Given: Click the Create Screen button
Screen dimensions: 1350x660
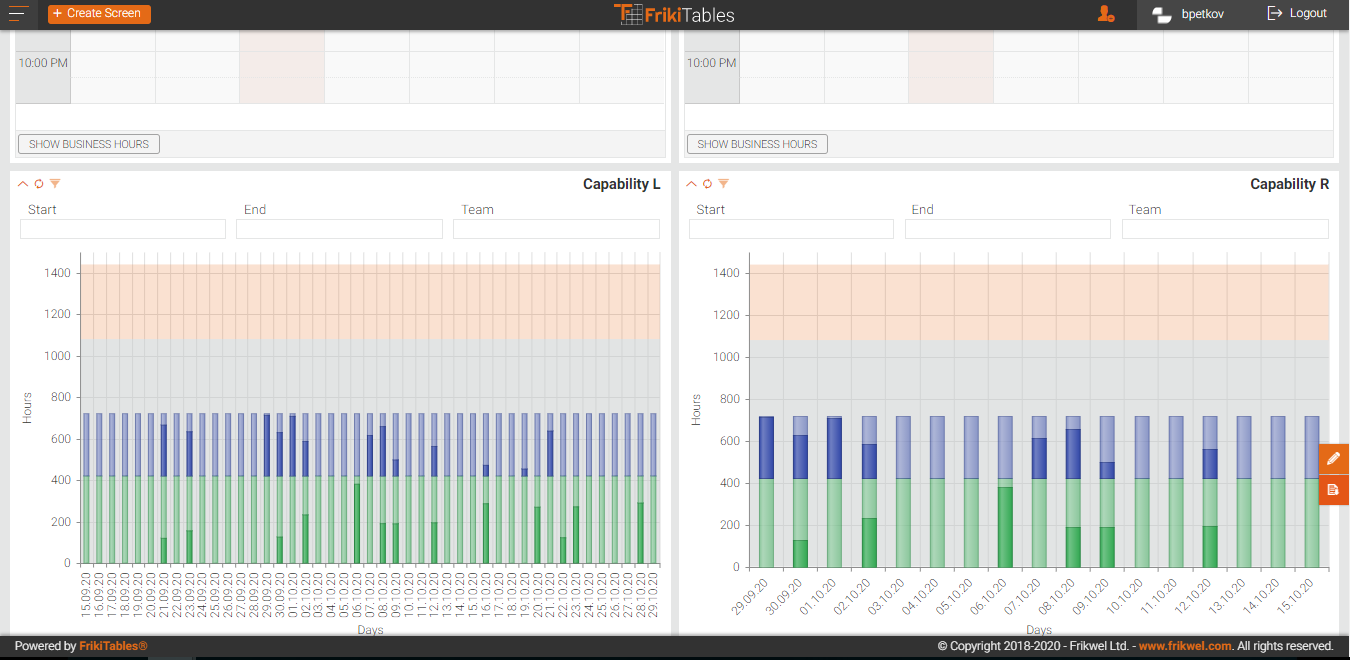Looking at the screenshot, I should 99,14.
